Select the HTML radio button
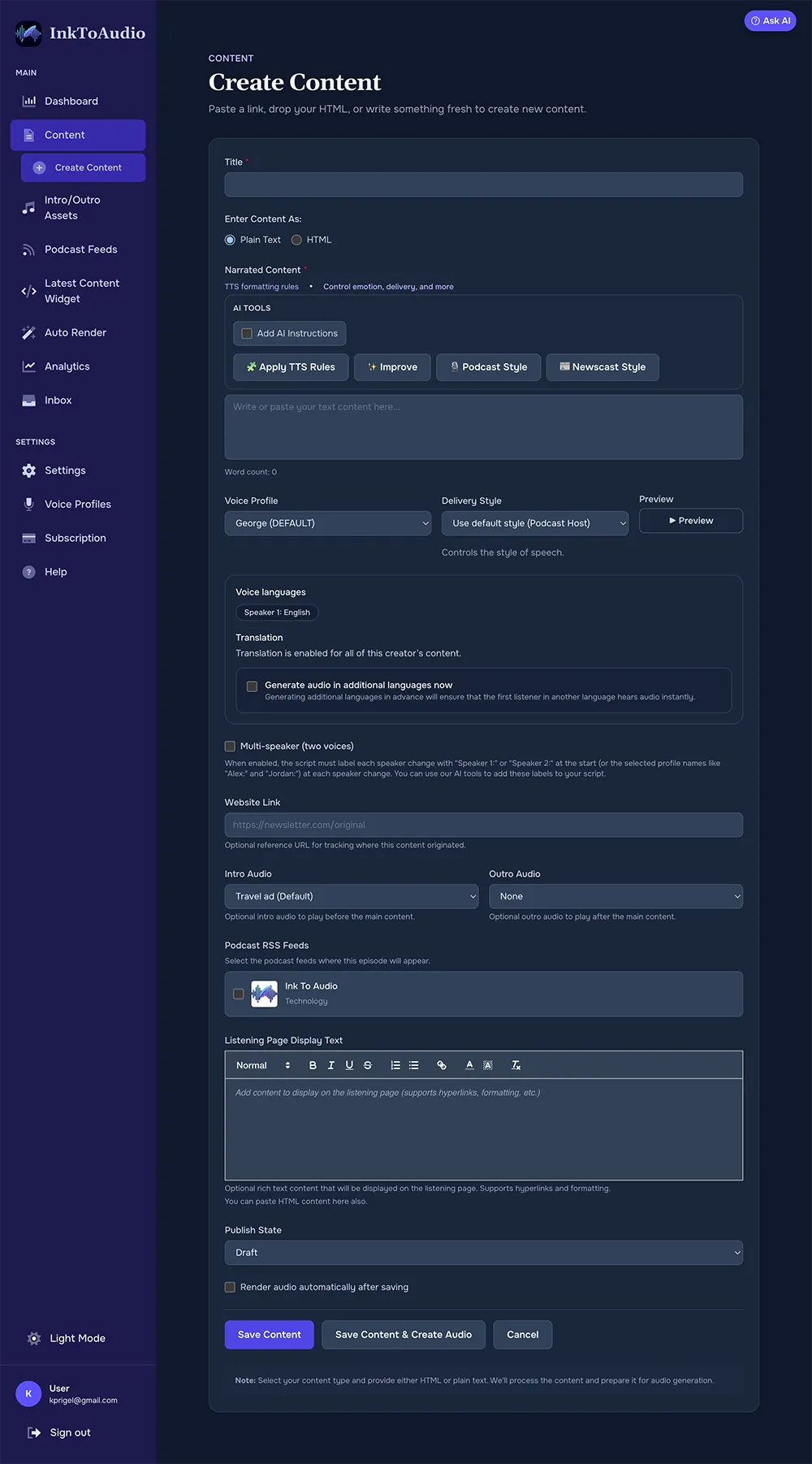The image size is (812, 1464). pyautogui.click(x=296, y=240)
